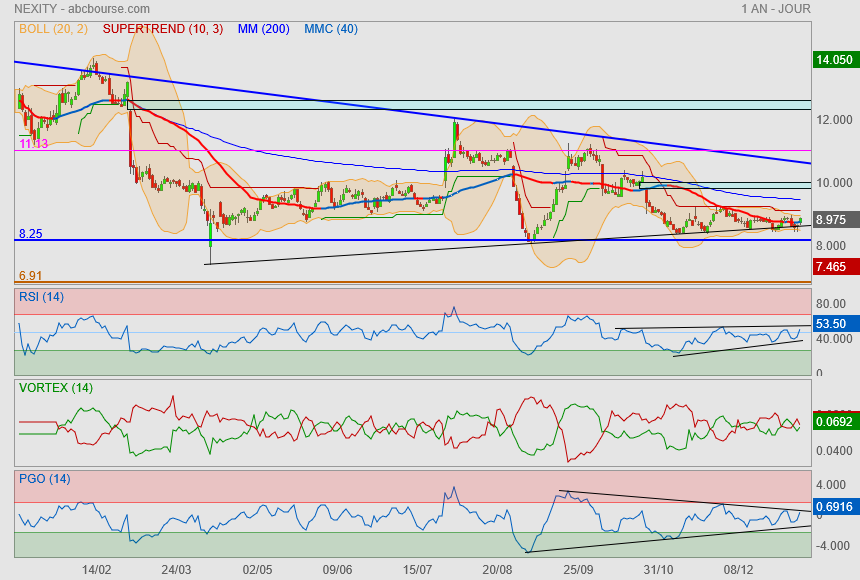The height and width of the screenshot is (580, 860).
Task: Click the Vortex value tag 0.0692
Action: pyautogui.click(x=834, y=422)
